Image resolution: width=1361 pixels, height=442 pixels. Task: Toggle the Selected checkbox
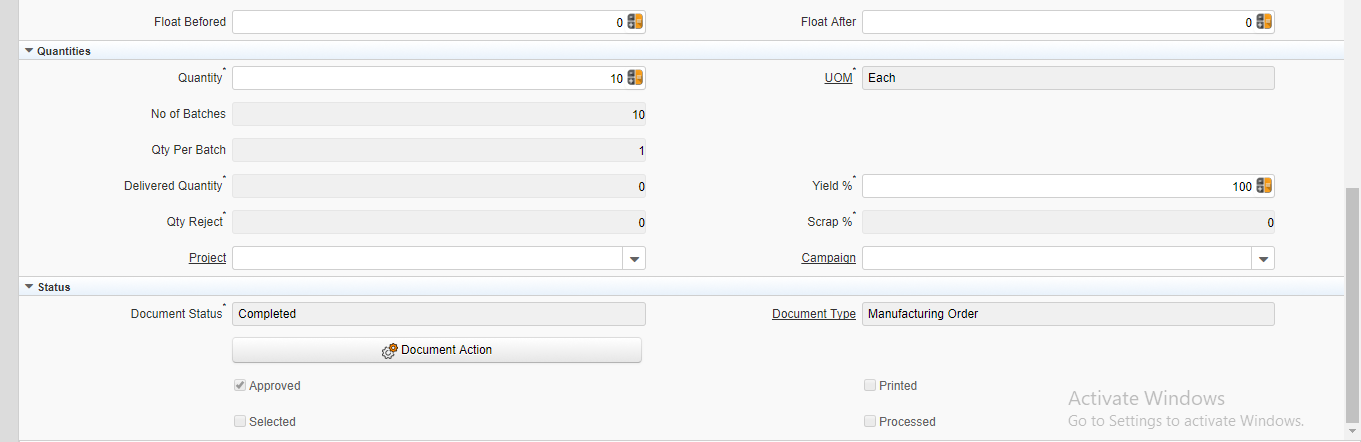tap(240, 422)
